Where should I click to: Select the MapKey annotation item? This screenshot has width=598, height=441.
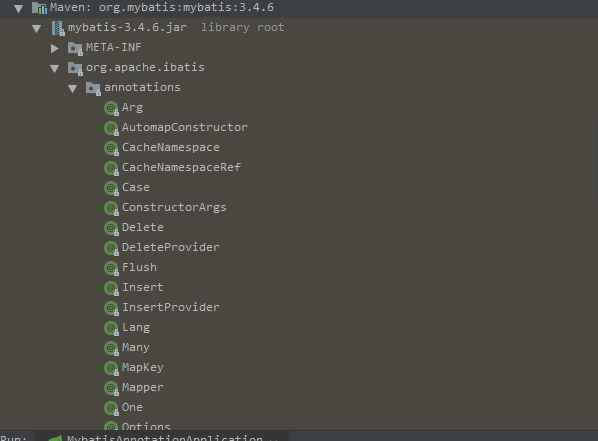coord(143,367)
